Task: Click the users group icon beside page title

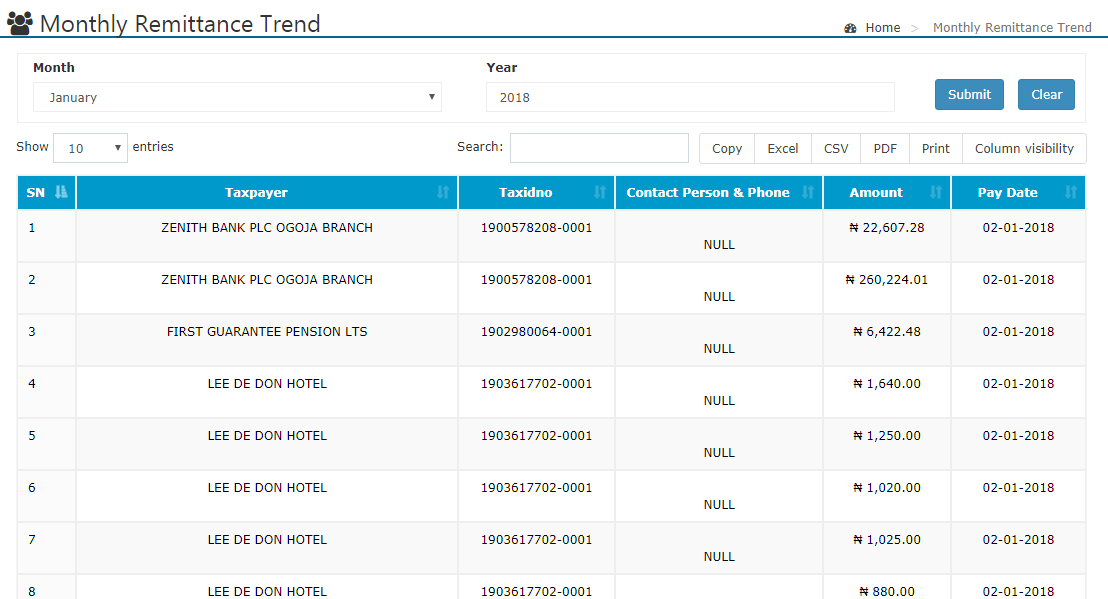Action: (x=19, y=23)
